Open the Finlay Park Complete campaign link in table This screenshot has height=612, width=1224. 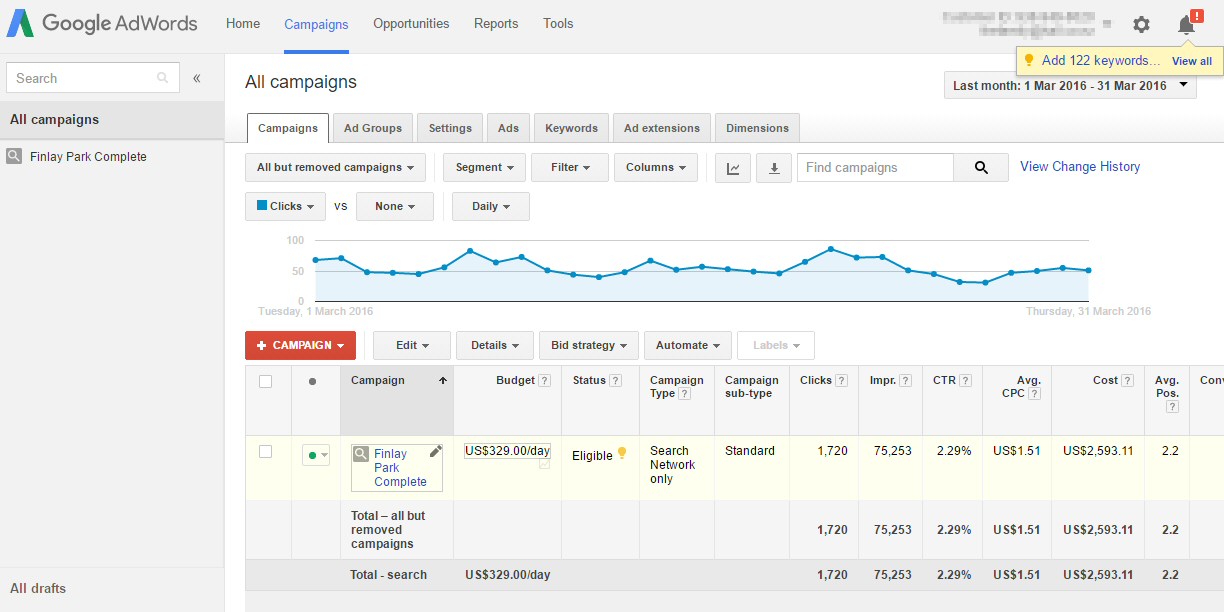click(400, 468)
